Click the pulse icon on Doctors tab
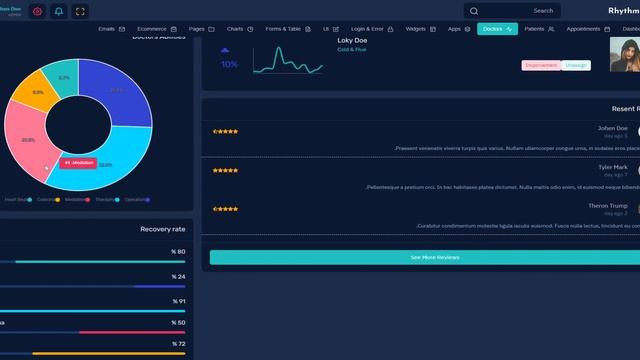The width and height of the screenshot is (640, 360). pos(509,29)
